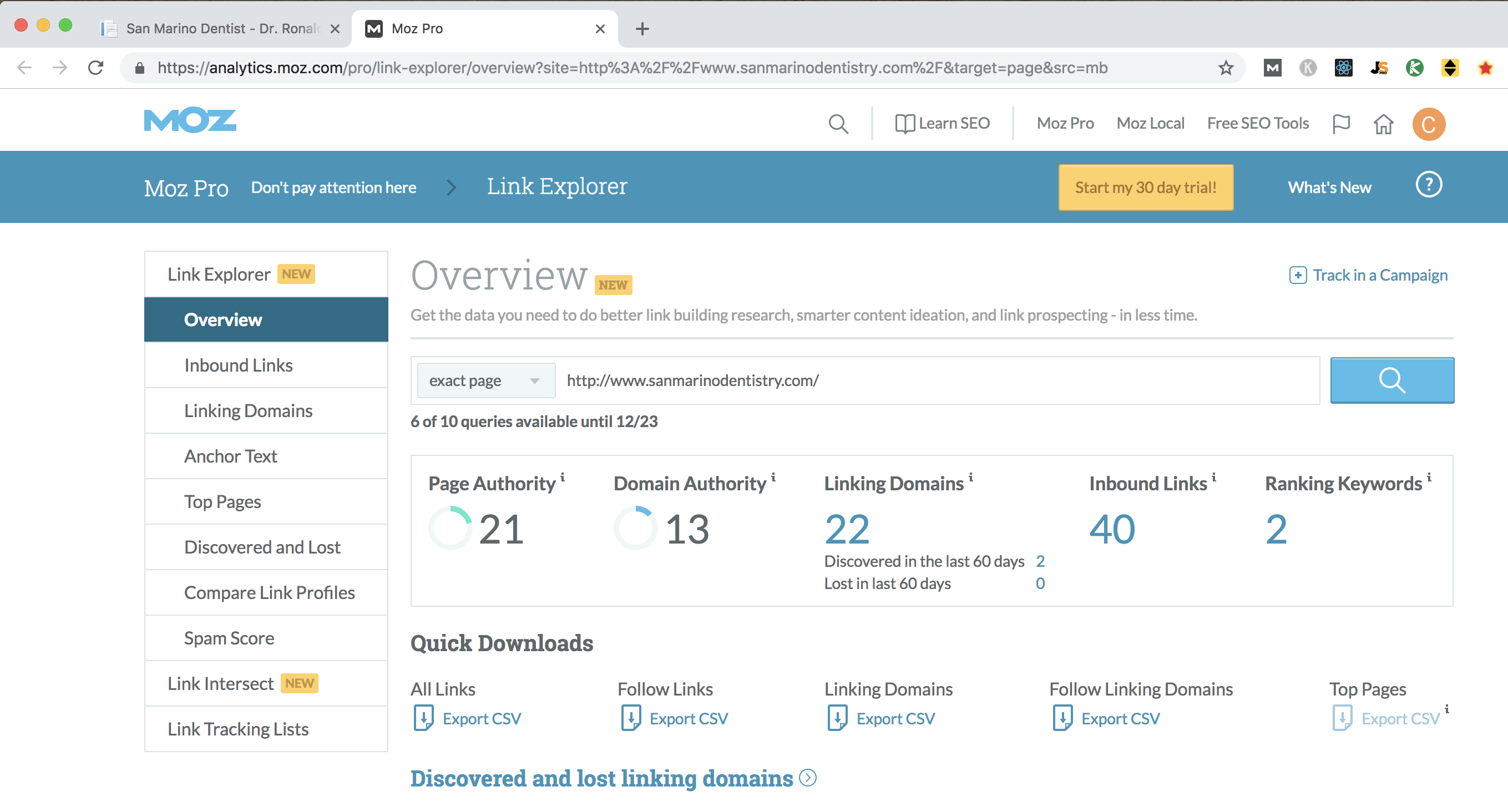Click the URL search input field
The height and width of the screenshot is (812, 1508).
937,381
